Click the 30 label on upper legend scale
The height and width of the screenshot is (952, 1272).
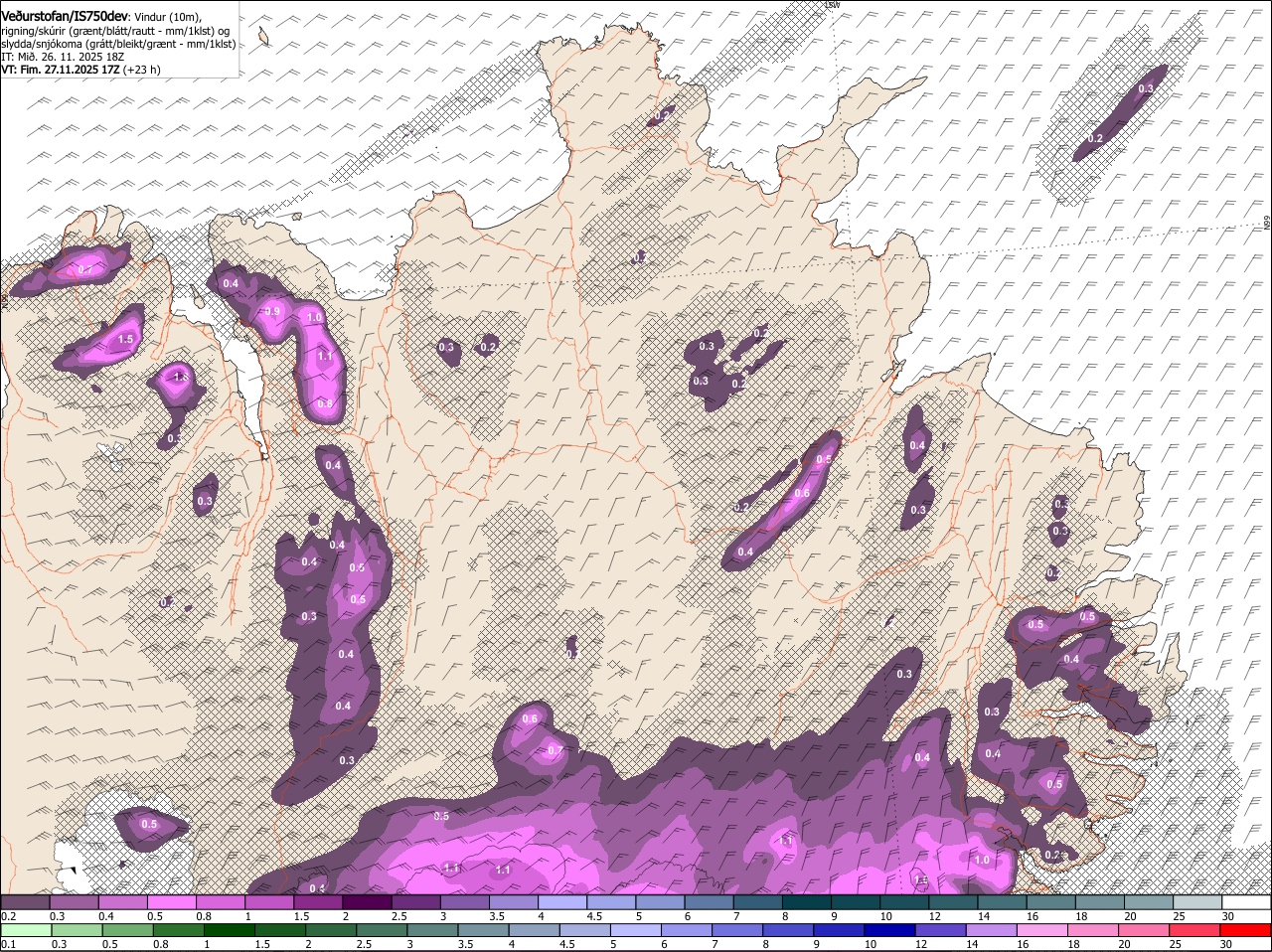coord(1228,916)
